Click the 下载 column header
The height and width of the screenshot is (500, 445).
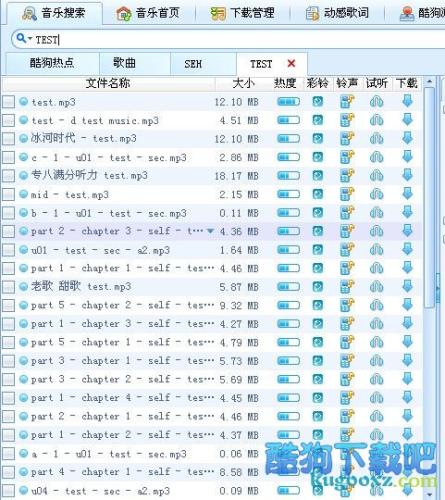click(x=407, y=83)
